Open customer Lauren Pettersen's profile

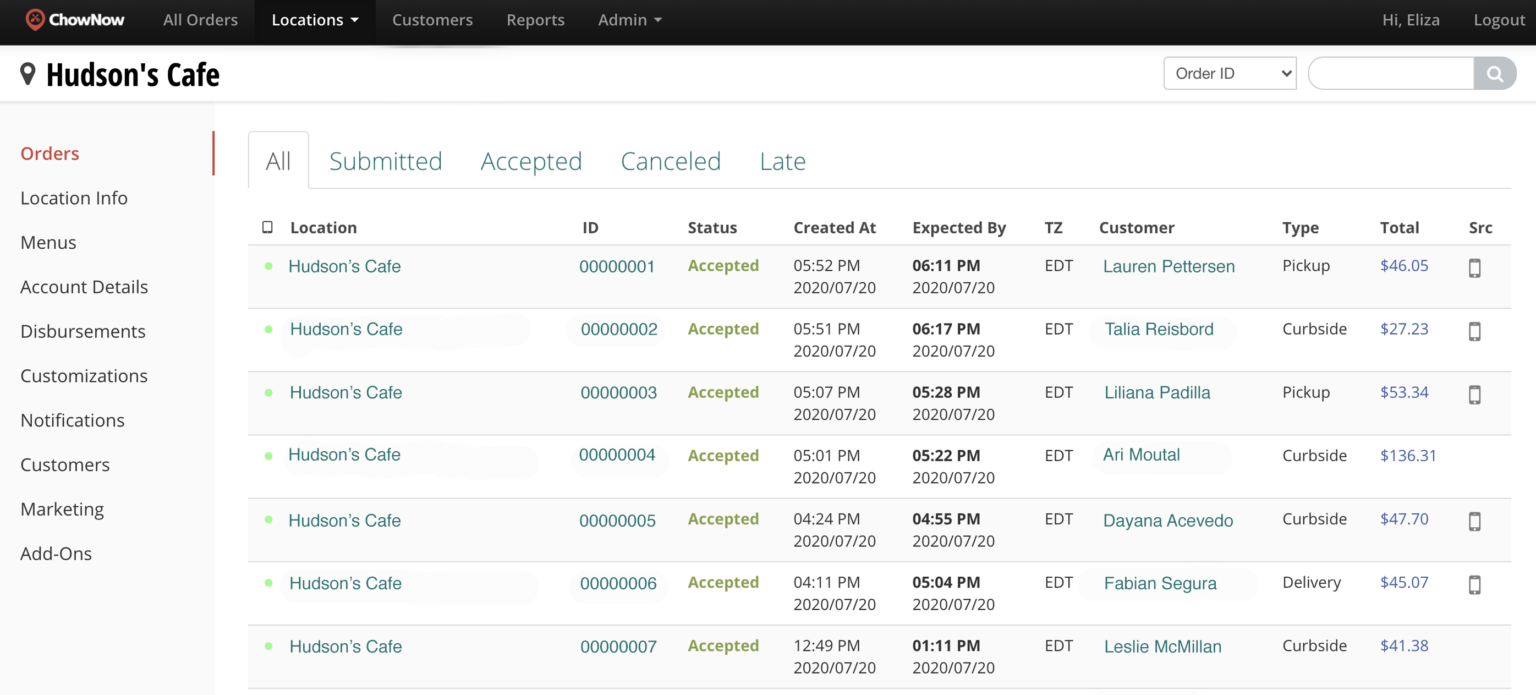pyautogui.click(x=1168, y=267)
